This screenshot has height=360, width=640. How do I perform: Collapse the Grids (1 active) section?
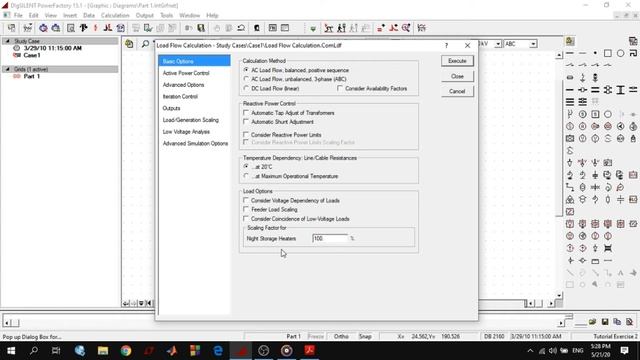coord(7,69)
